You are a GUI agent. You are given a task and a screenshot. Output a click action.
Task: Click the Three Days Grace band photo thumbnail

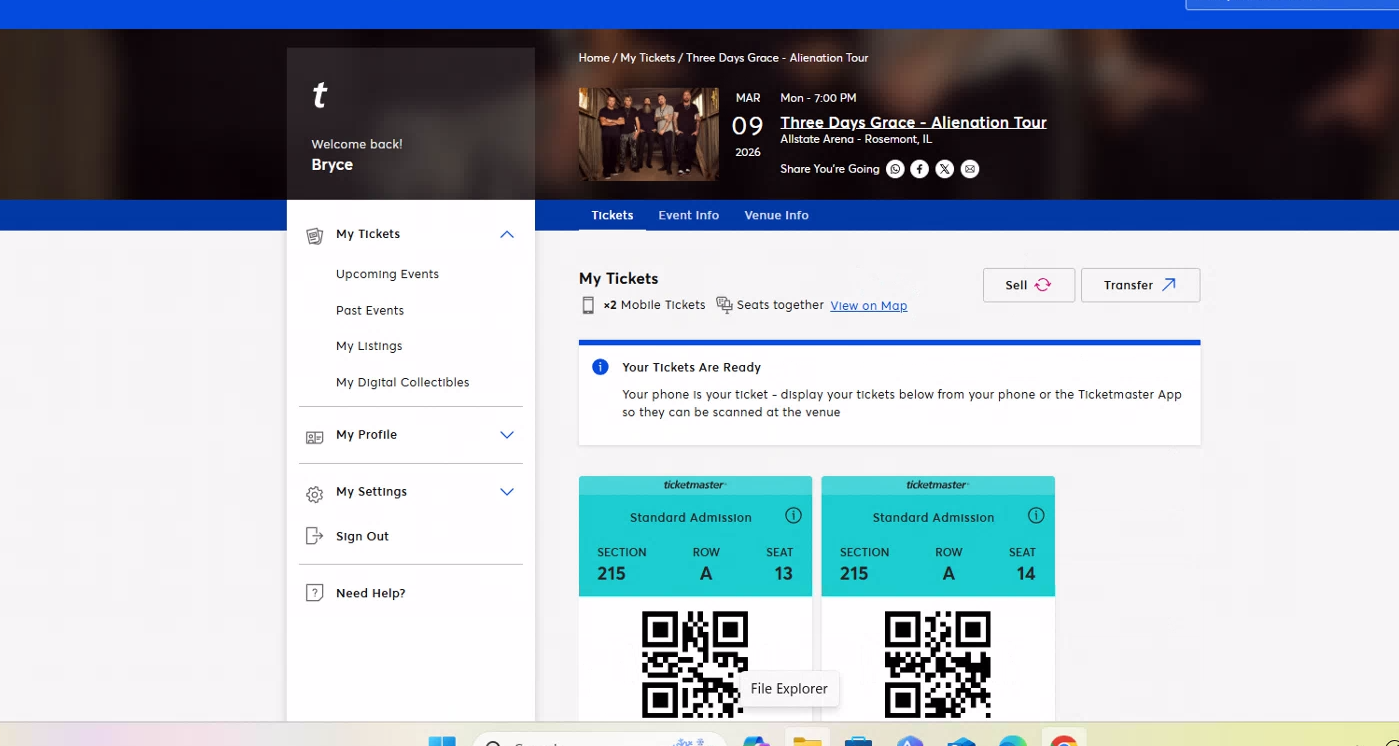tap(648, 134)
